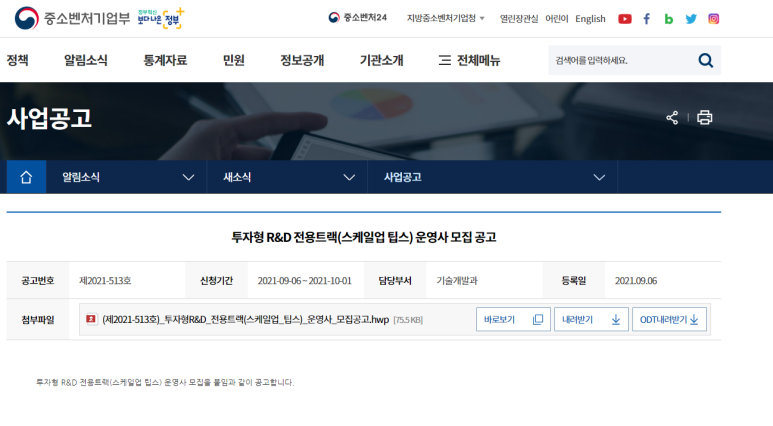Viewport: 773px width, 426px height.
Task: Open 열린장관실 link
Action: (x=519, y=19)
